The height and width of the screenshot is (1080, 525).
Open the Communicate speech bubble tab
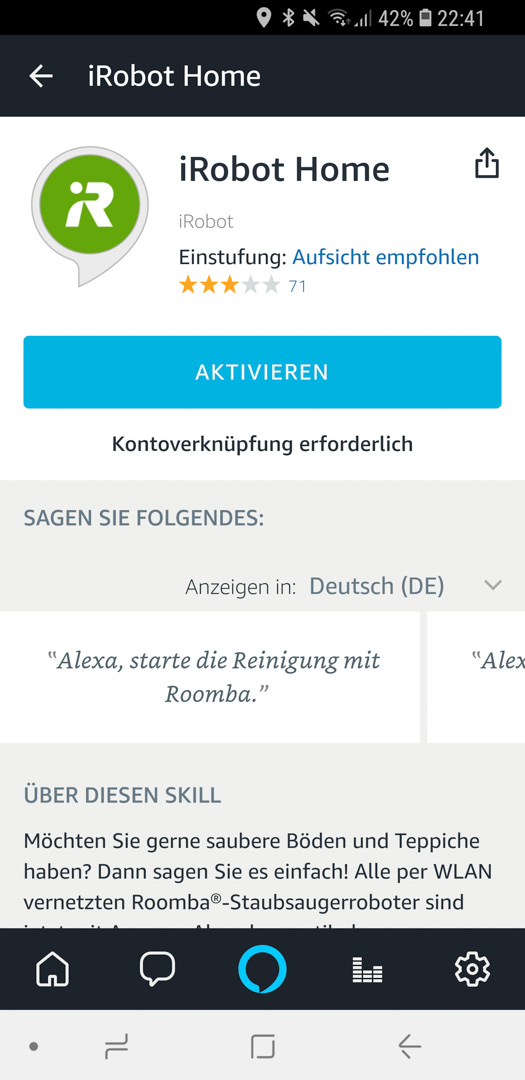(x=157, y=970)
